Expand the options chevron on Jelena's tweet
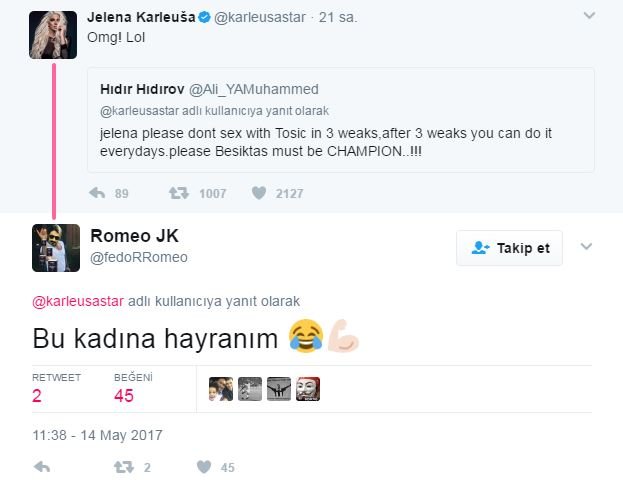Screen dimensions: 623x497 pyautogui.click(x=589, y=16)
